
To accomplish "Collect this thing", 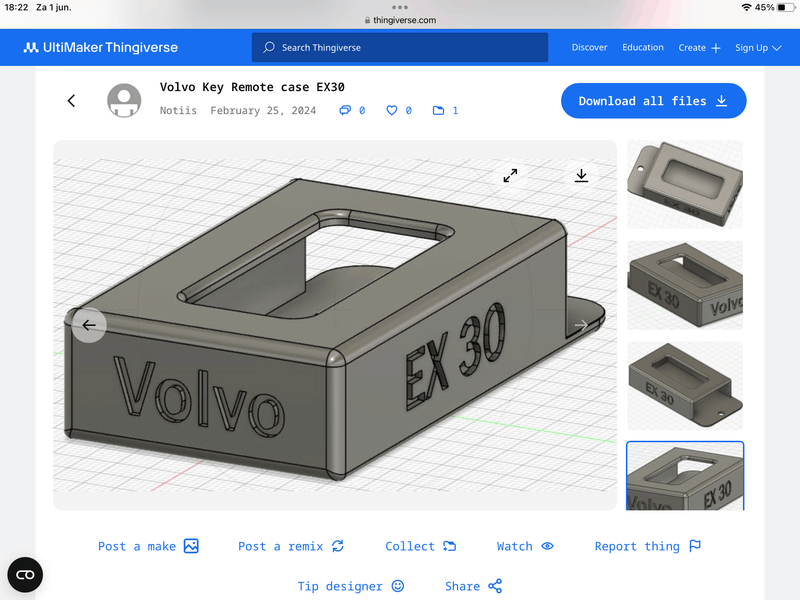I will [x=420, y=546].
